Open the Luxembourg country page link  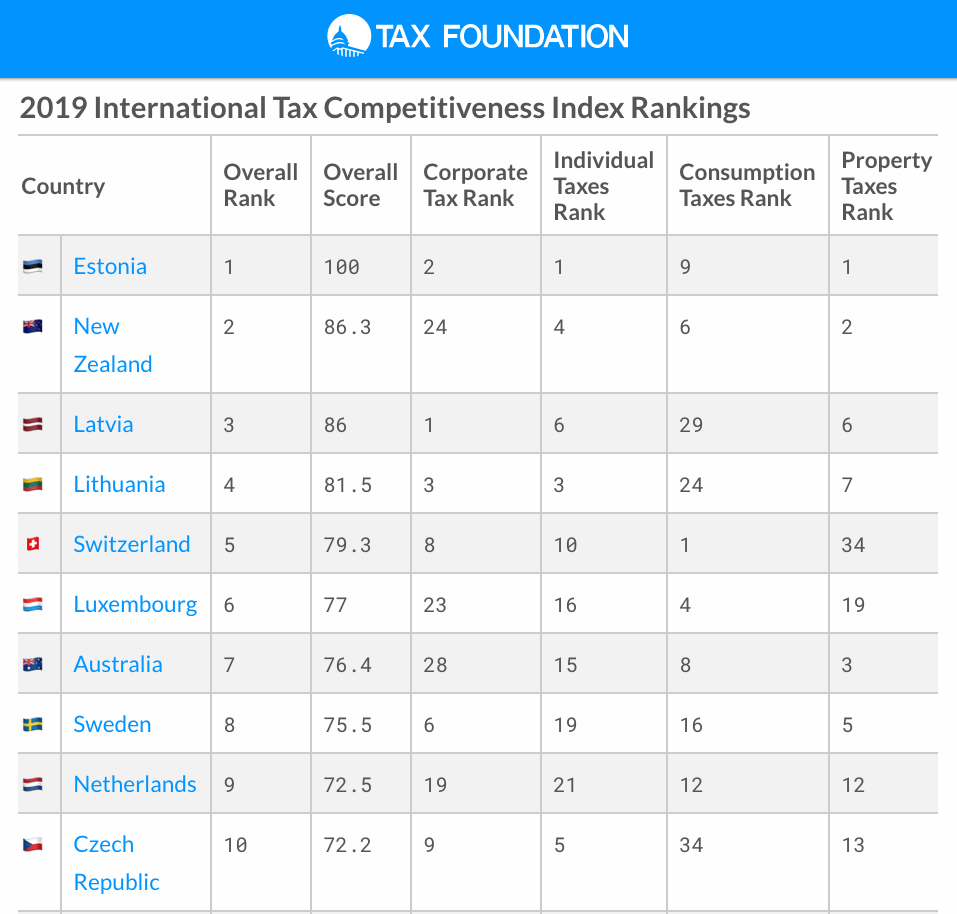coord(135,605)
